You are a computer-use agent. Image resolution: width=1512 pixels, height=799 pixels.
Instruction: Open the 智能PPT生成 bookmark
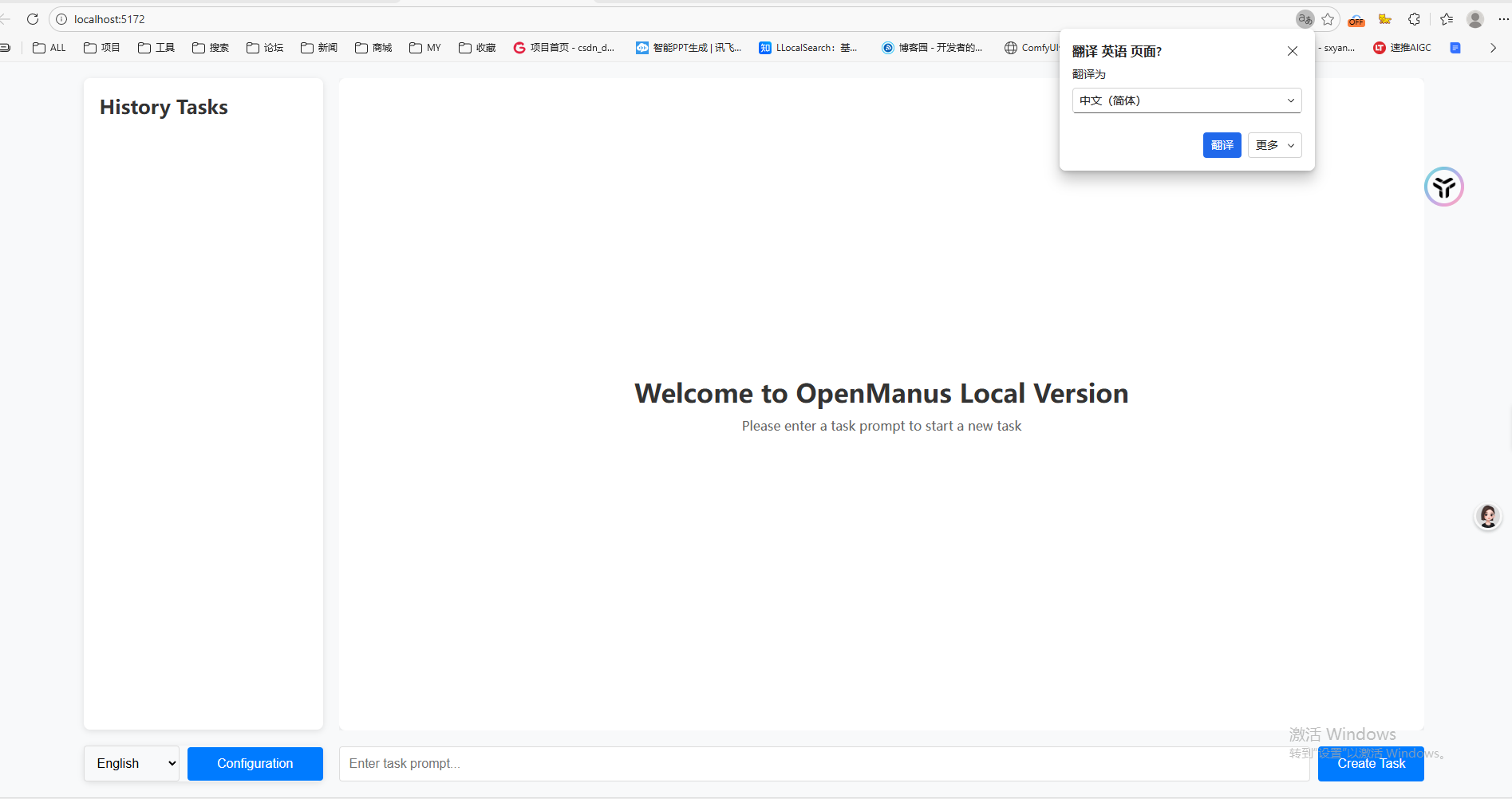point(689,48)
